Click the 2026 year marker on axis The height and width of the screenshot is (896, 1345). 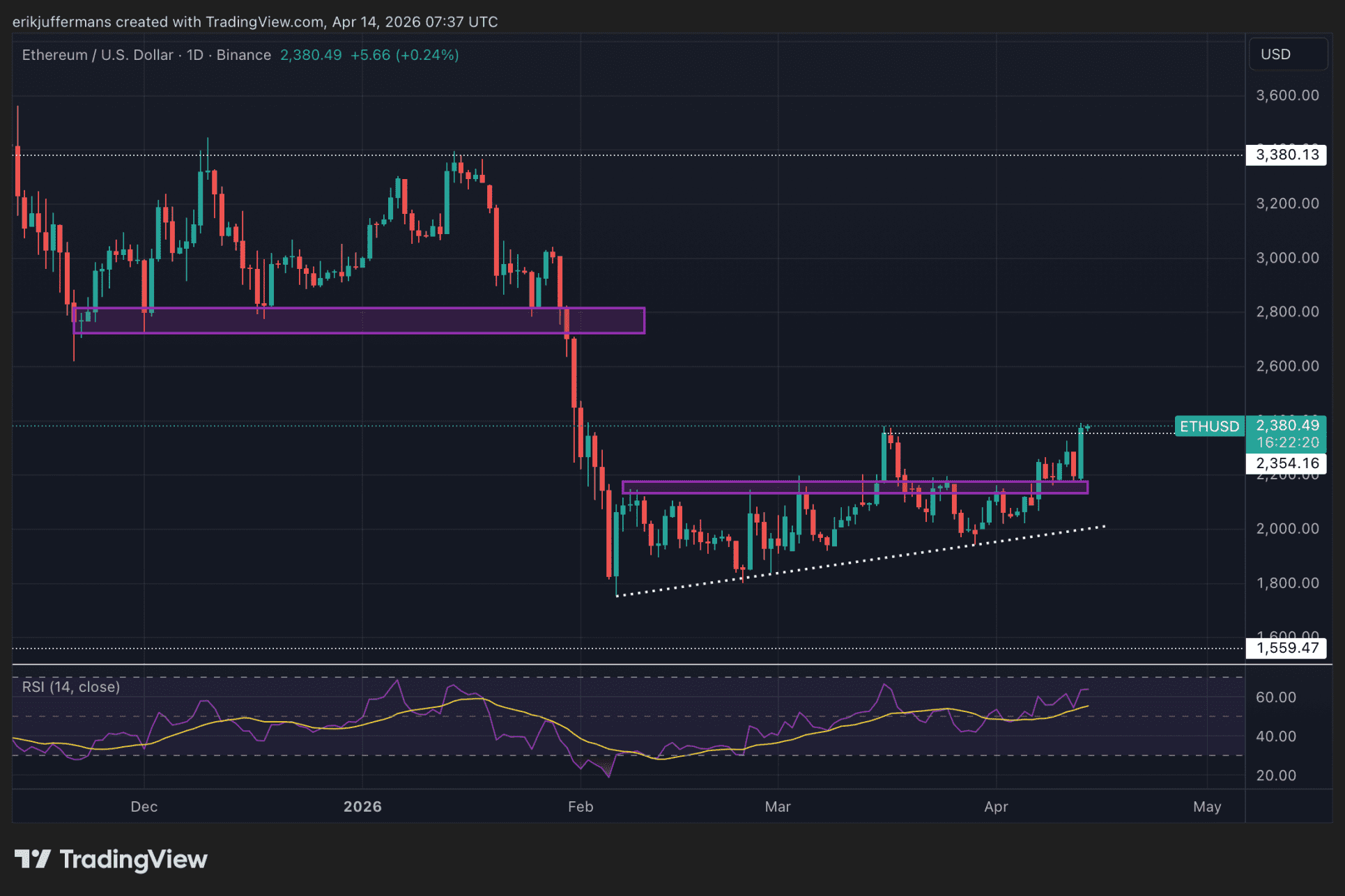pyautogui.click(x=362, y=807)
